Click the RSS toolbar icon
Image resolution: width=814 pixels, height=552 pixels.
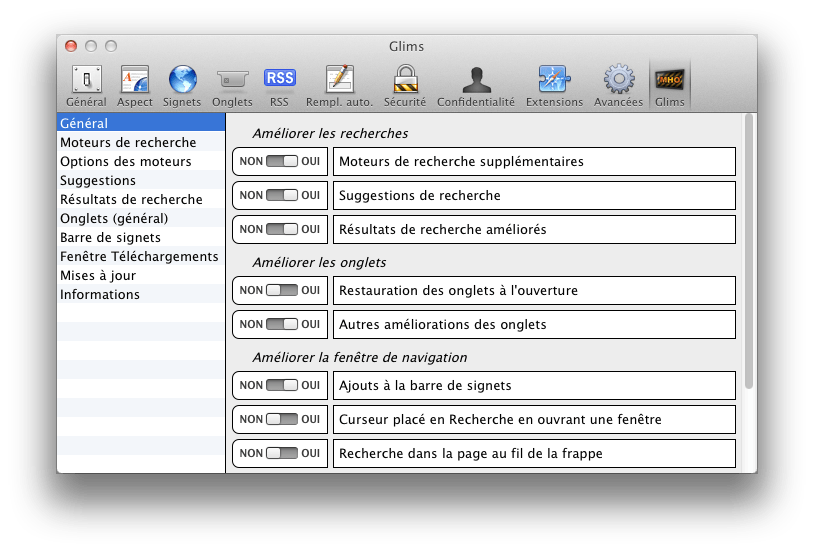(x=279, y=78)
